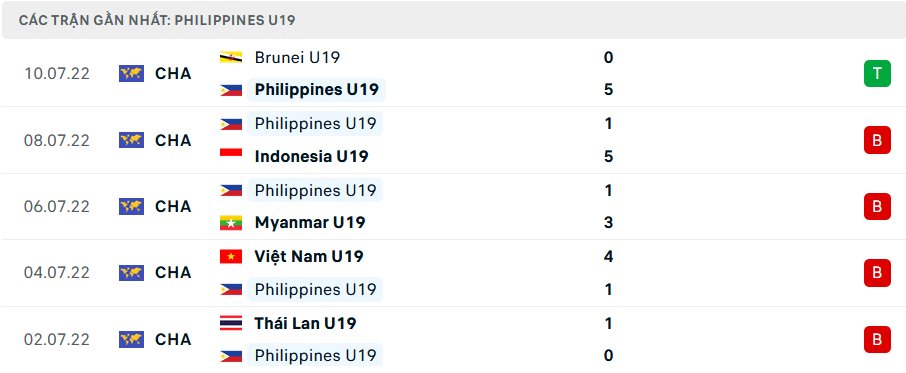Open the Myanmar U19 team link
Viewport: 906px width, 373px height.
[310, 222]
